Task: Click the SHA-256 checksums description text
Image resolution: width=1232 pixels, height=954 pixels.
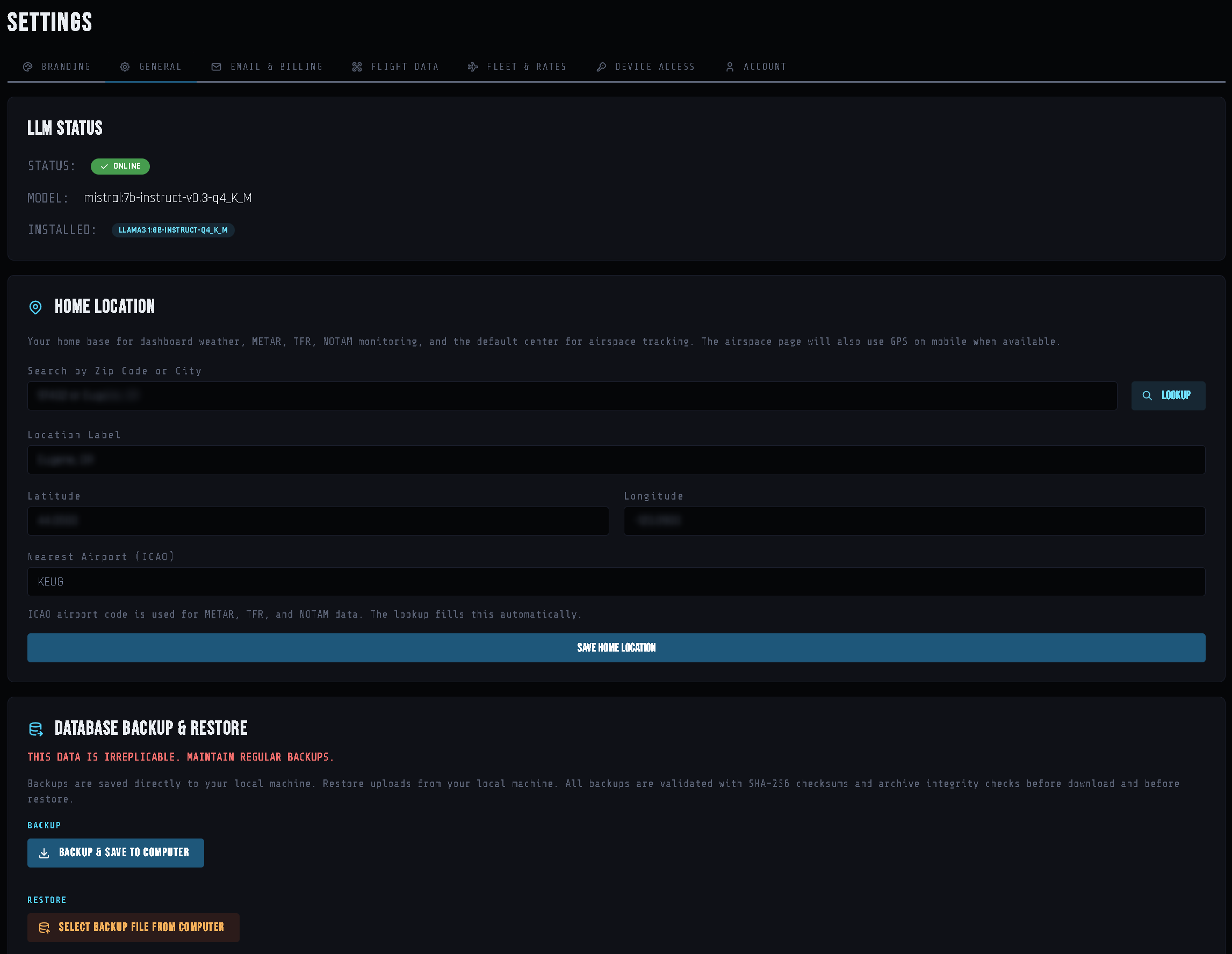Action: (603, 792)
